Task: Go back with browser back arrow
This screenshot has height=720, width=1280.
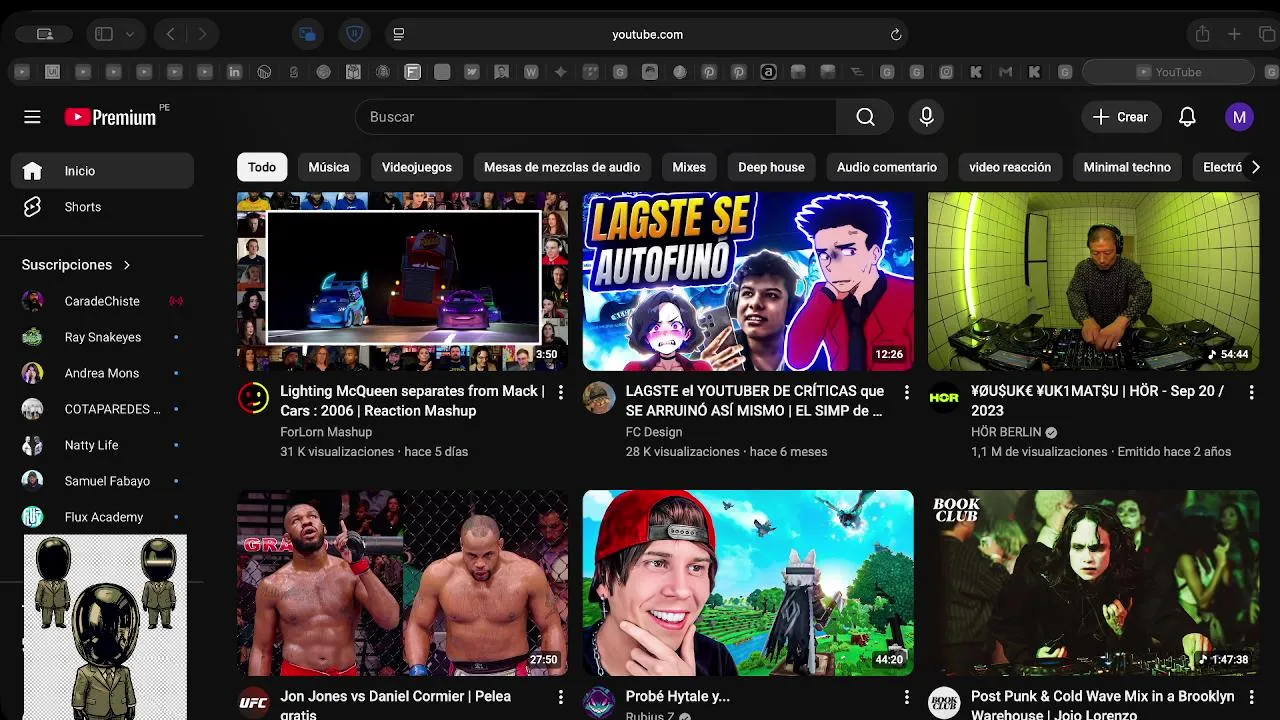Action: point(171,34)
